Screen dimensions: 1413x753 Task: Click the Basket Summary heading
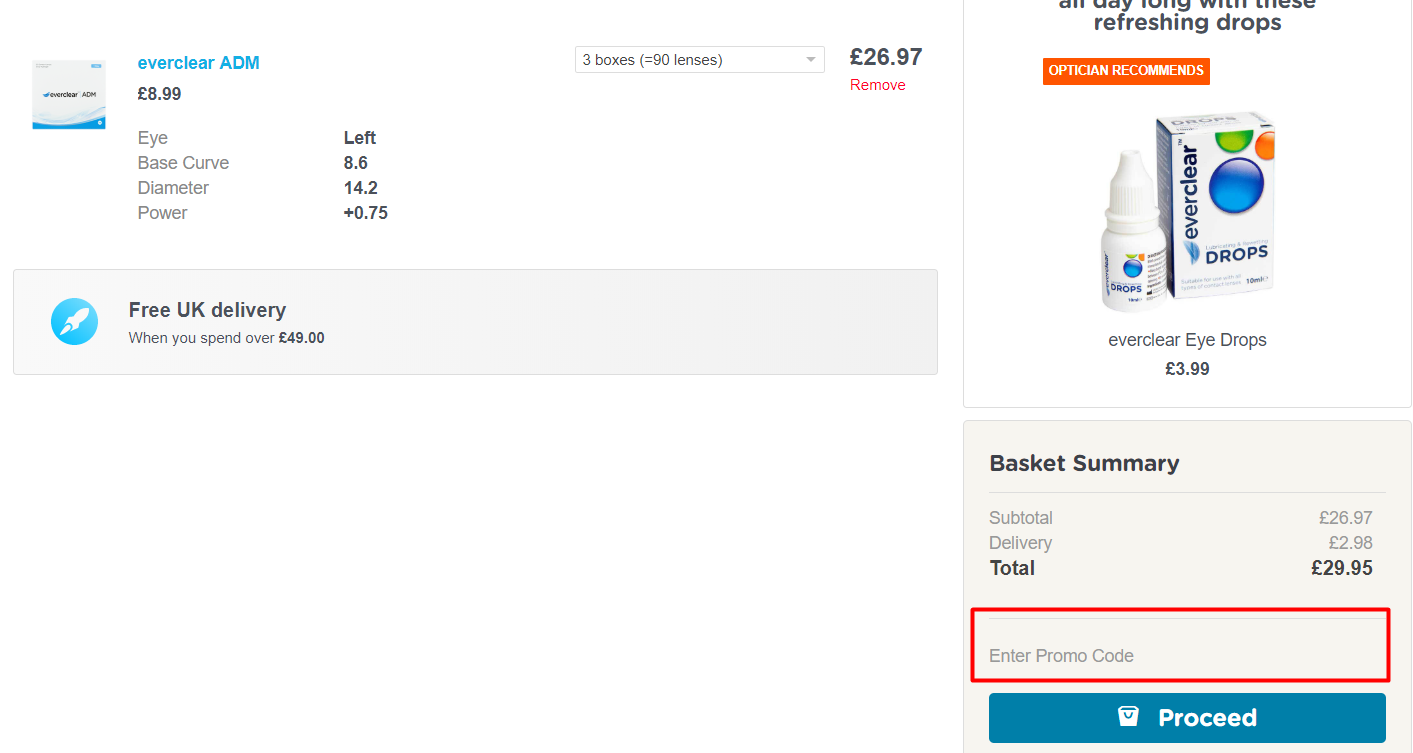(1084, 463)
